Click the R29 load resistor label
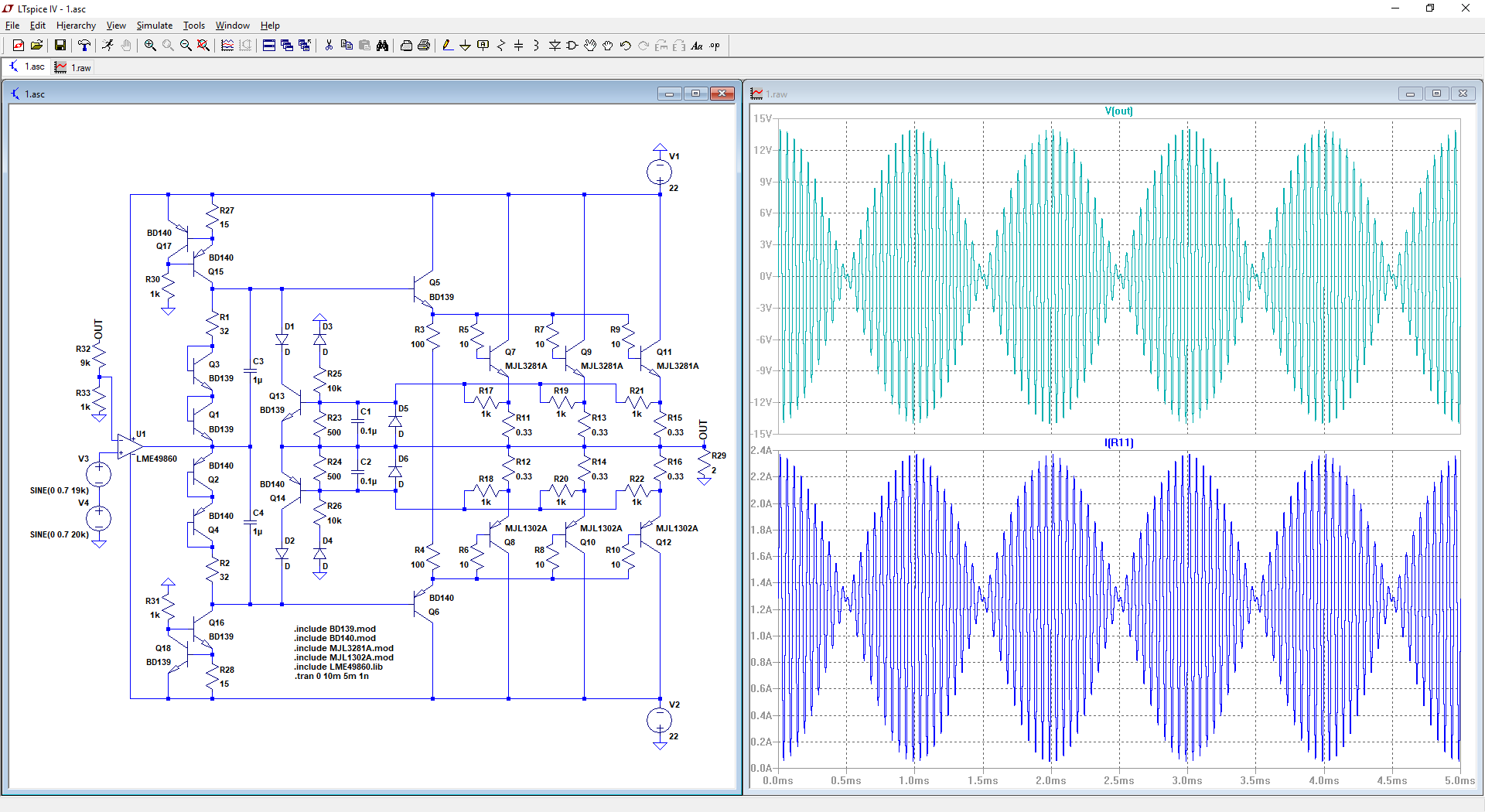The height and width of the screenshot is (812, 1485). click(719, 455)
